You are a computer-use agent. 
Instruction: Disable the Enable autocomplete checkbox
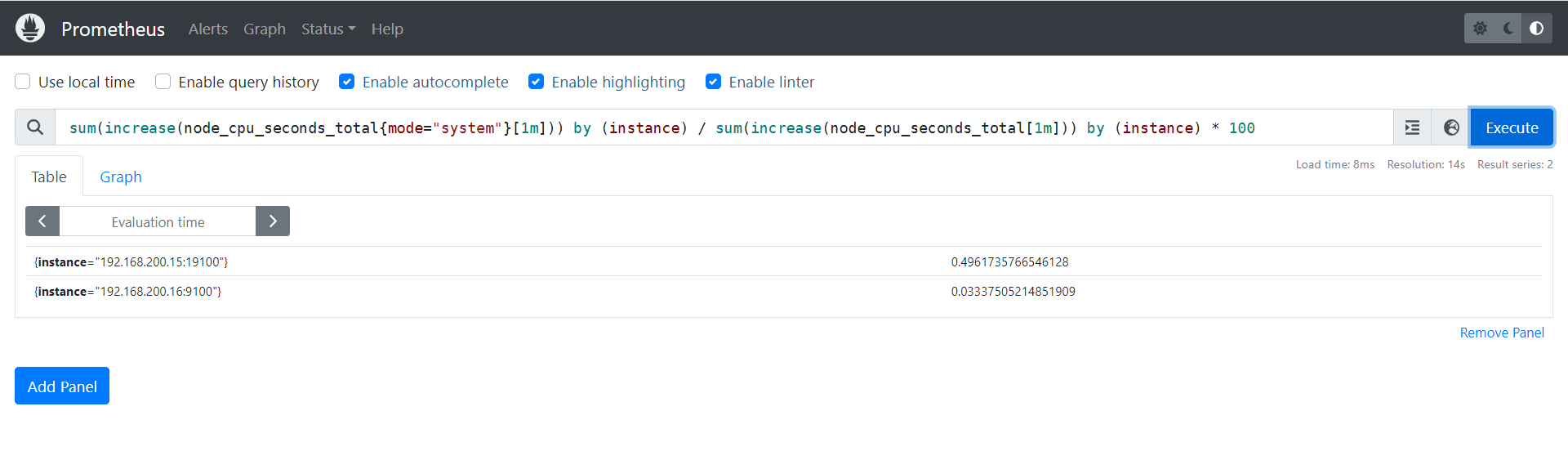point(347,82)
